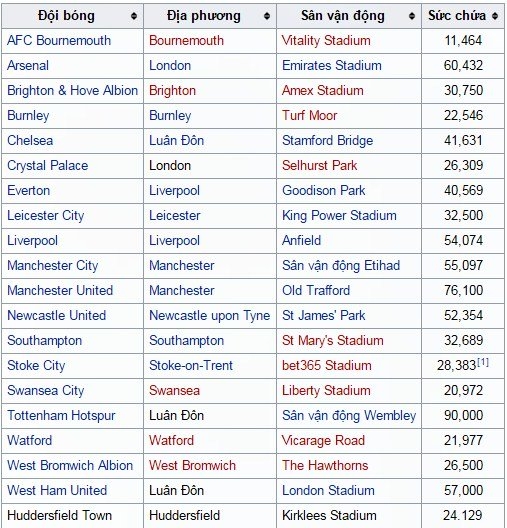This screenshot has width=507, height=528.
Task: Follow the Stamford Bridge stadium link
Action: pos(327,140)
